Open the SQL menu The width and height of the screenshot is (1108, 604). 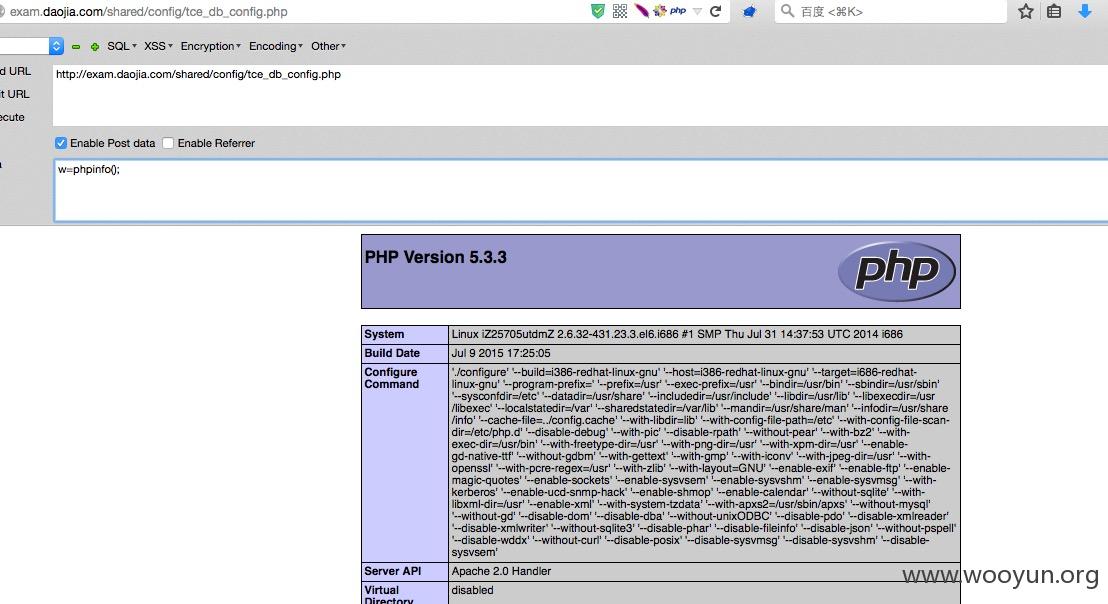(x=122, y=46)
